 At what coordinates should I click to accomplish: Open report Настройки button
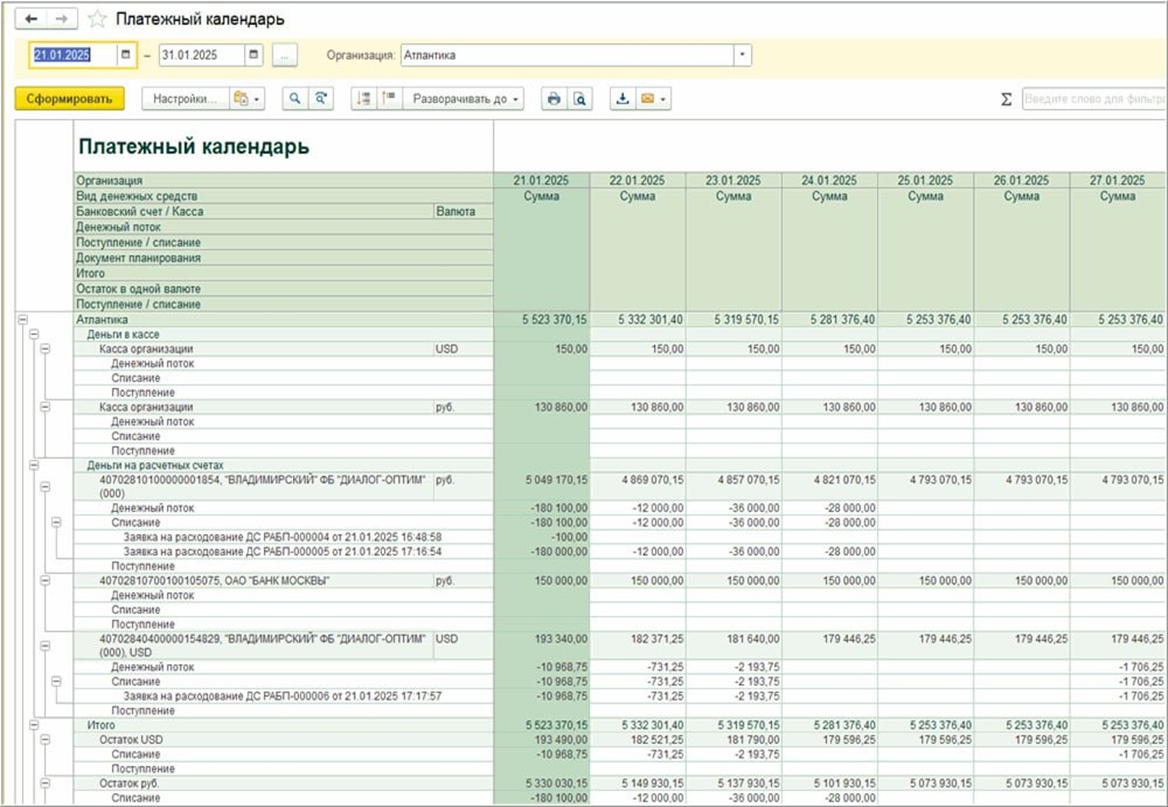coord(184,99)
